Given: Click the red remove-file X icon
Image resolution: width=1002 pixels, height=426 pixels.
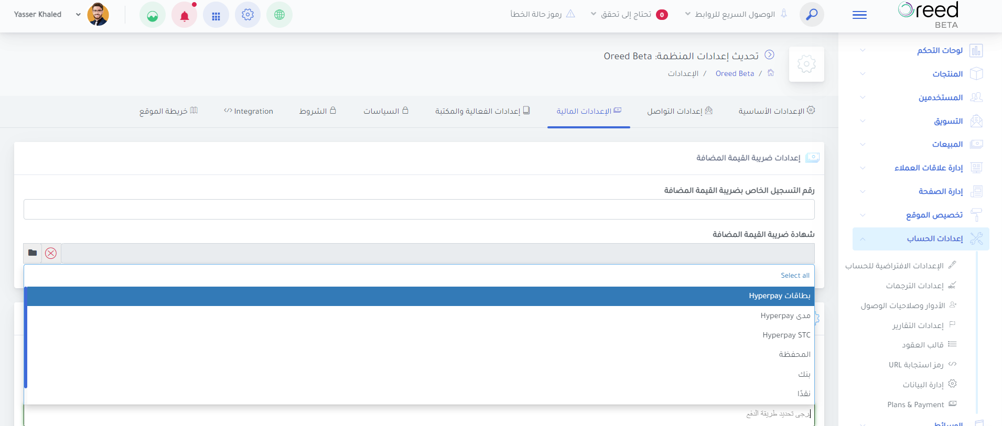Looking at the screenshot, I should 51,253.
